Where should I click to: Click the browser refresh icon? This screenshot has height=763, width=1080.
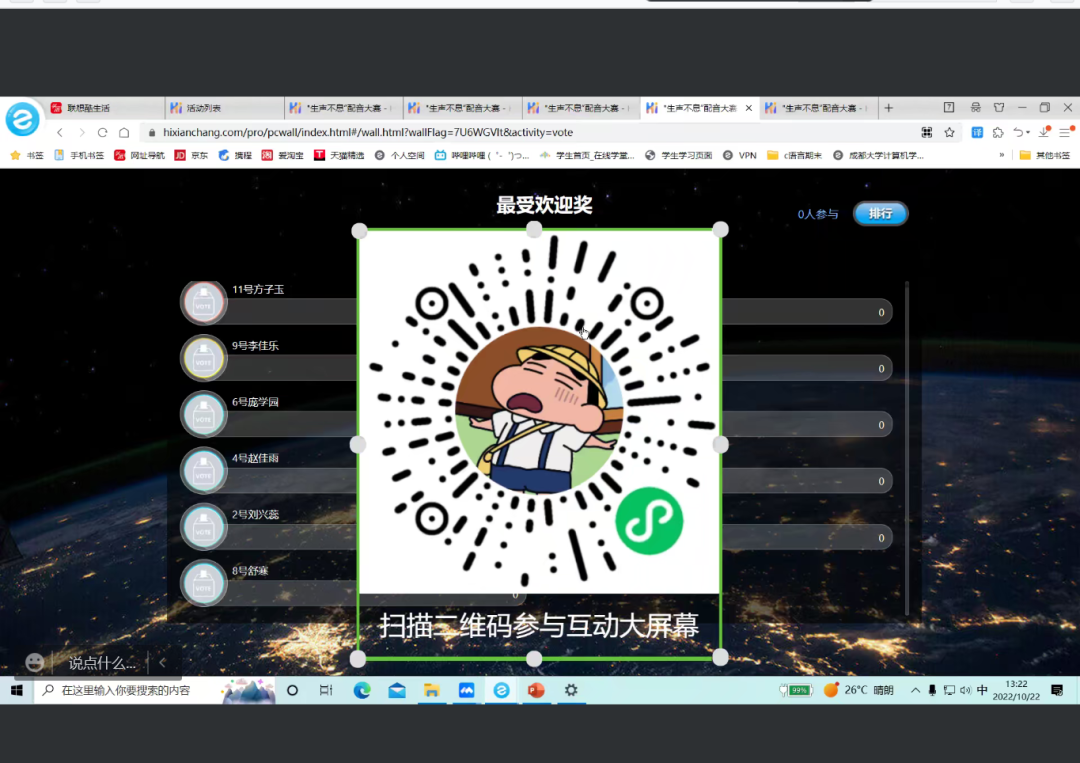click(x=102, y=132)
